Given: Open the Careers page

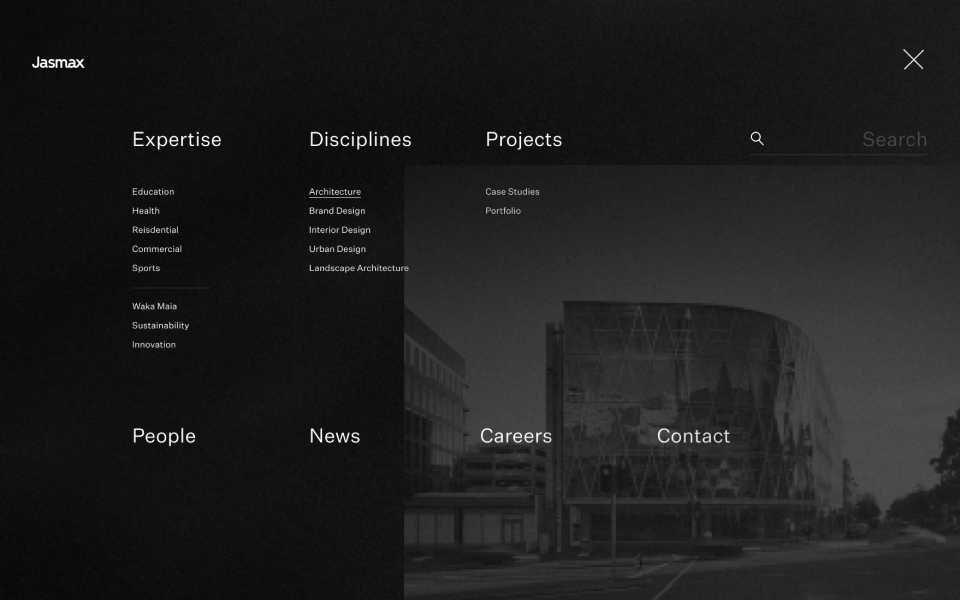Looking at the screenshot, I should tap(516, 436).
